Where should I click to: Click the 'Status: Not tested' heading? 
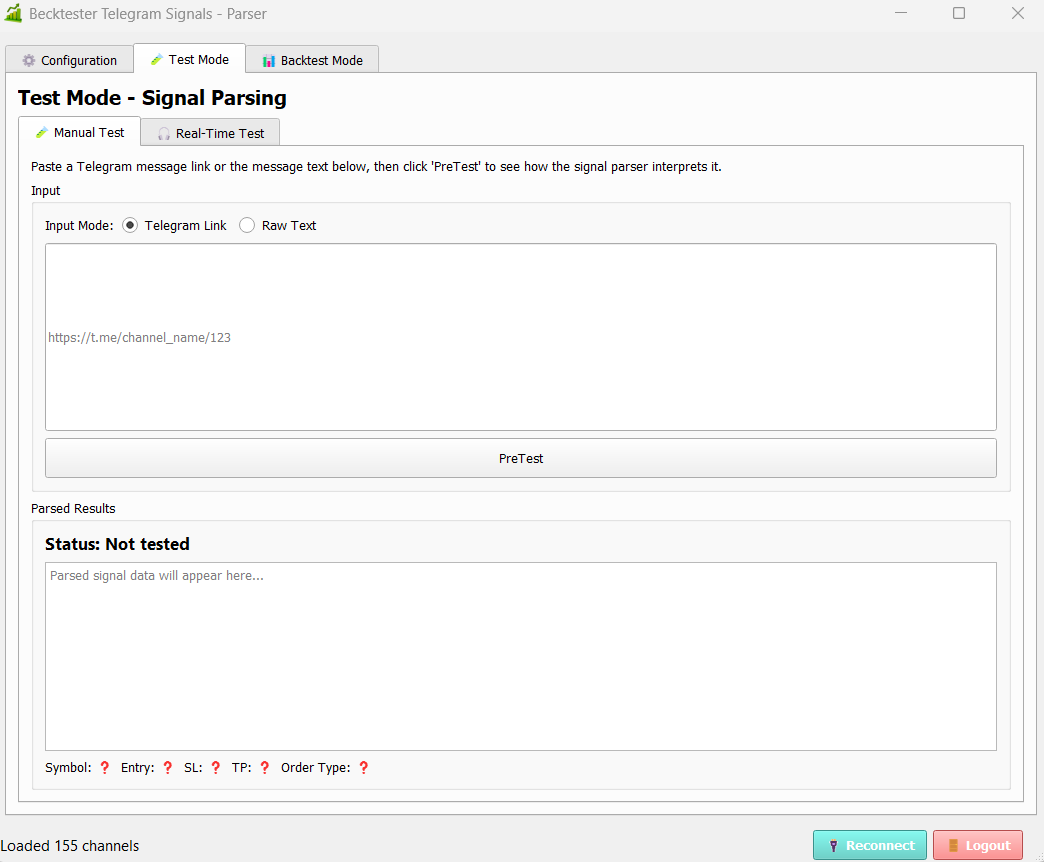click(x=117, y=544)
